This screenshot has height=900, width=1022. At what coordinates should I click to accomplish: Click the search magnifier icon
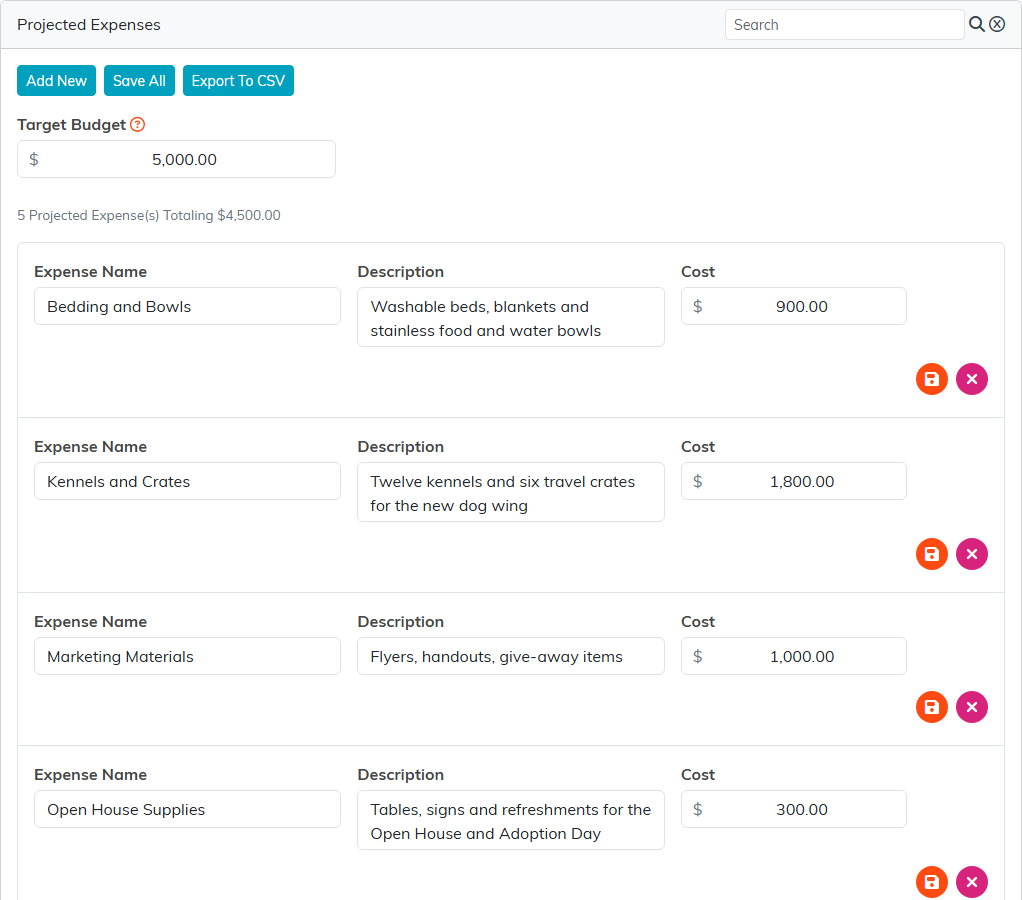coord(976,24)
